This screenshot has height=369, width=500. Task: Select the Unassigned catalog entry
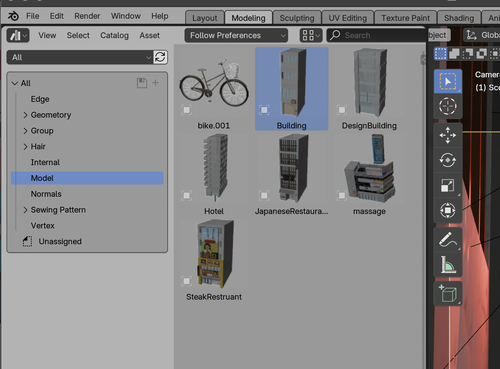tap(60, 241)
